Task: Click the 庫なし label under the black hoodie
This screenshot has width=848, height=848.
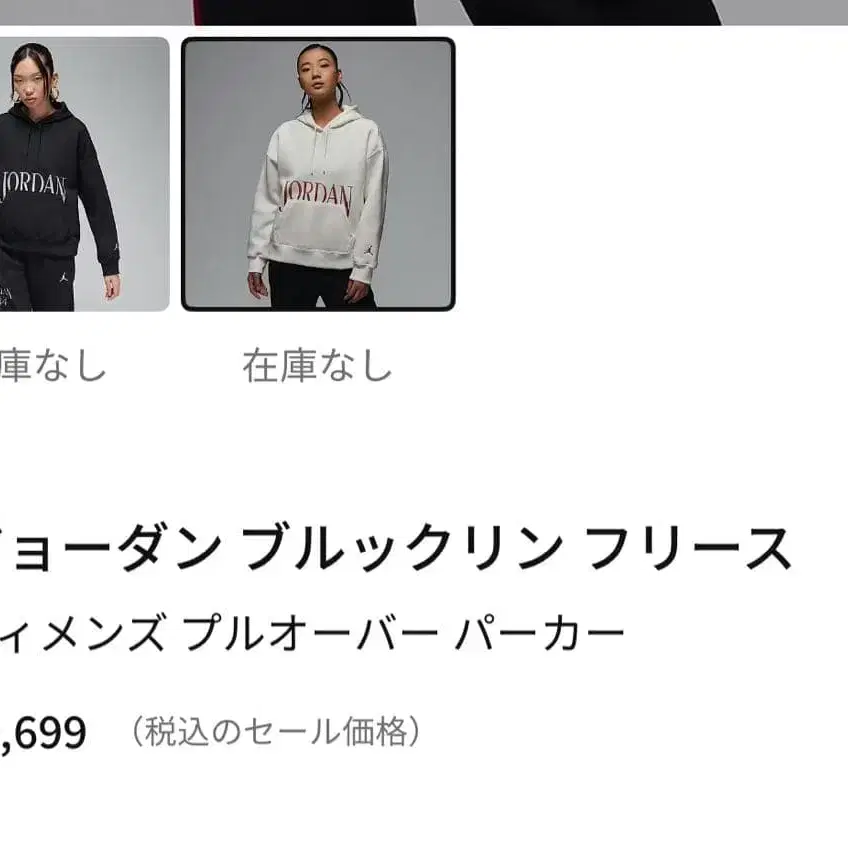Action: click(x=52, y=366)
